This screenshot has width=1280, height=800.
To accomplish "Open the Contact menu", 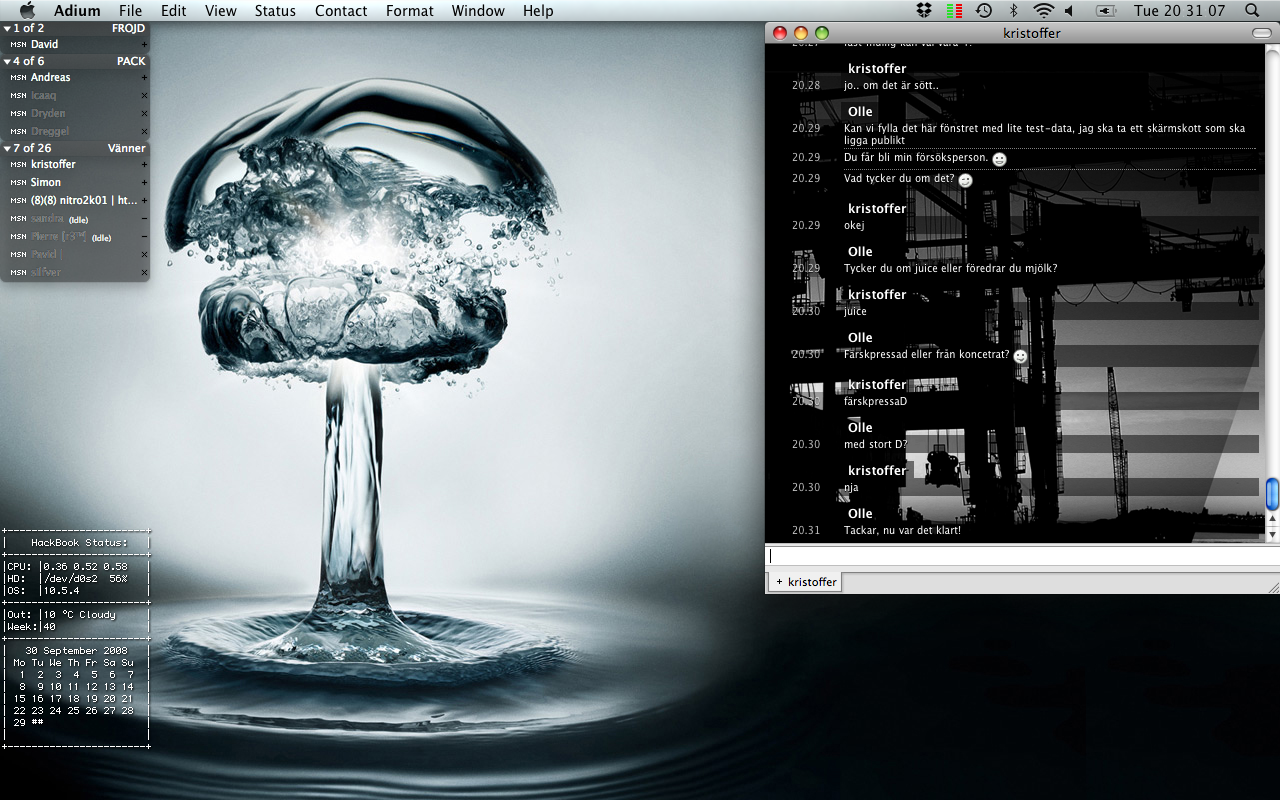I will click(x=341, y=11).
